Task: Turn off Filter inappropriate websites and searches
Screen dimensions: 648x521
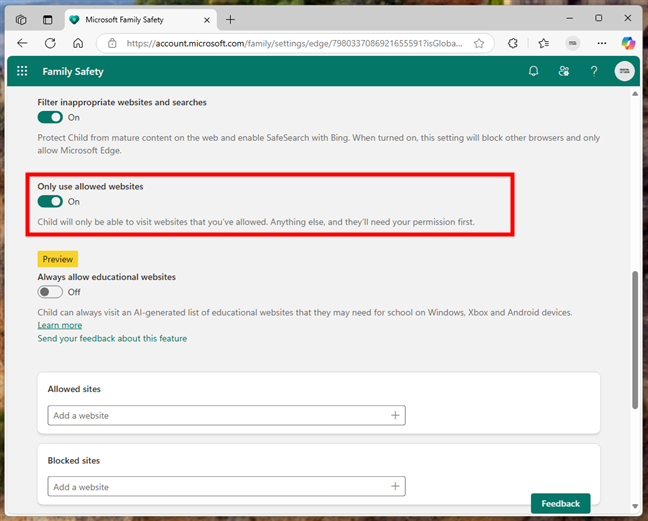Action: (50, 117)
